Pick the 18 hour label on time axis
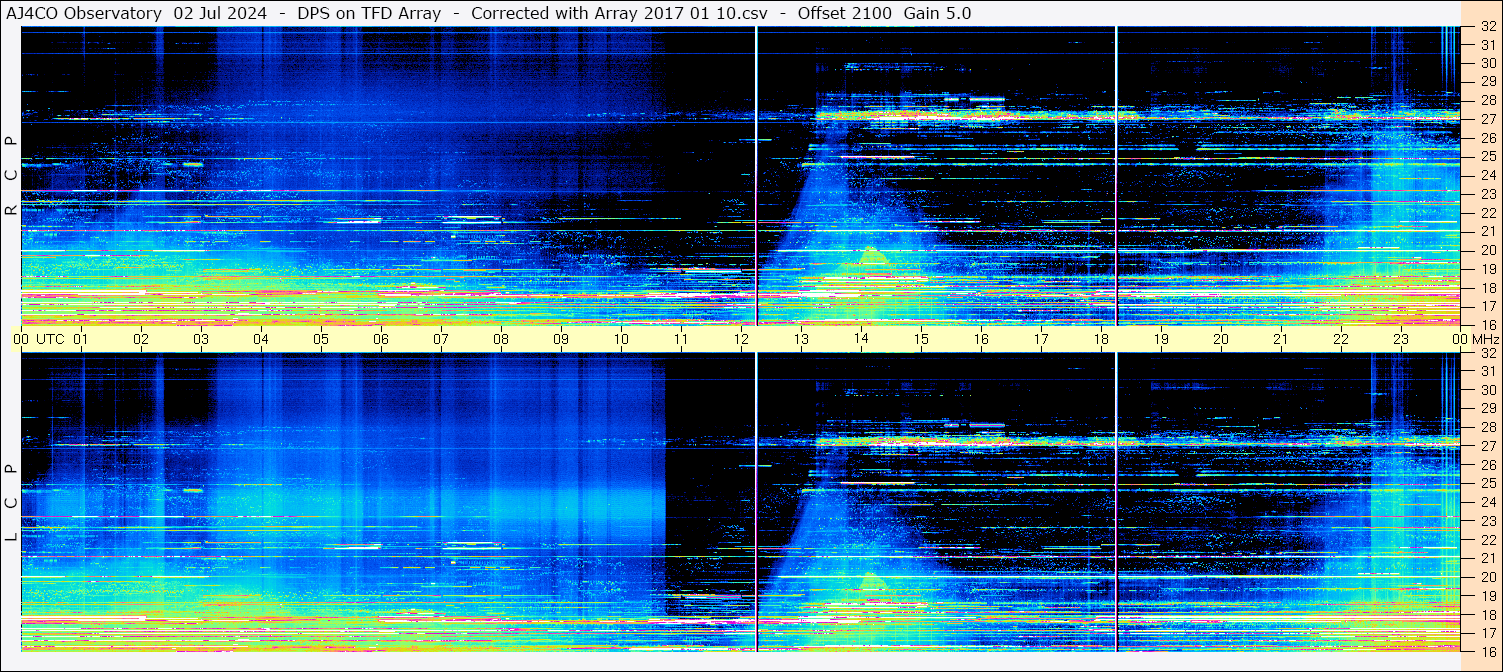The image size is (1503, 672). click(1101, 339)
